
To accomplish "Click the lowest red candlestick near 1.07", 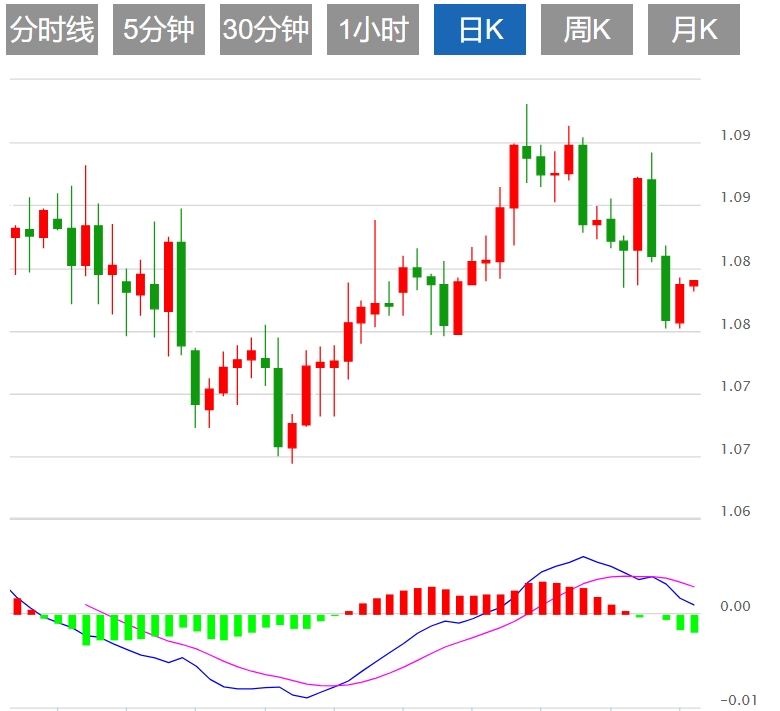I will [292, 435].
